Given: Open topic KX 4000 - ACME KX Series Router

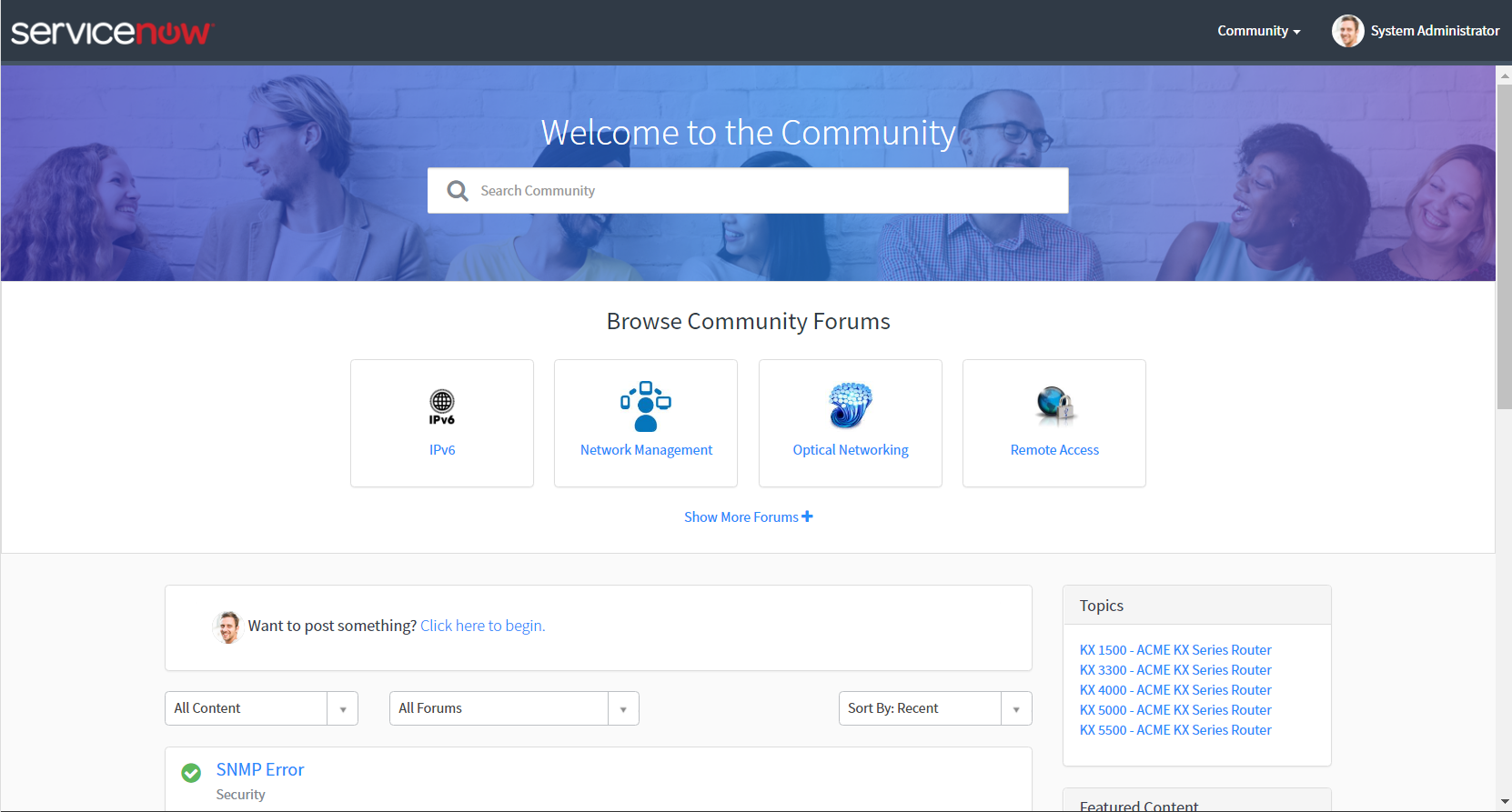Looking at the screenshot, I should point(1175,690).
